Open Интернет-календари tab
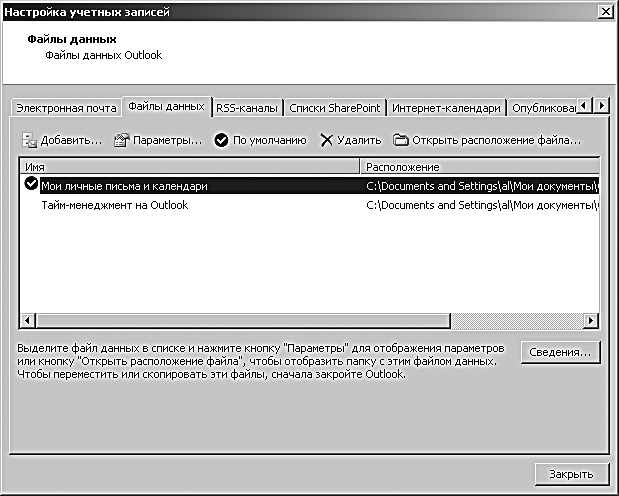Image resolution: width=619 pixels, height=496 pixels. tap(446, 108)
